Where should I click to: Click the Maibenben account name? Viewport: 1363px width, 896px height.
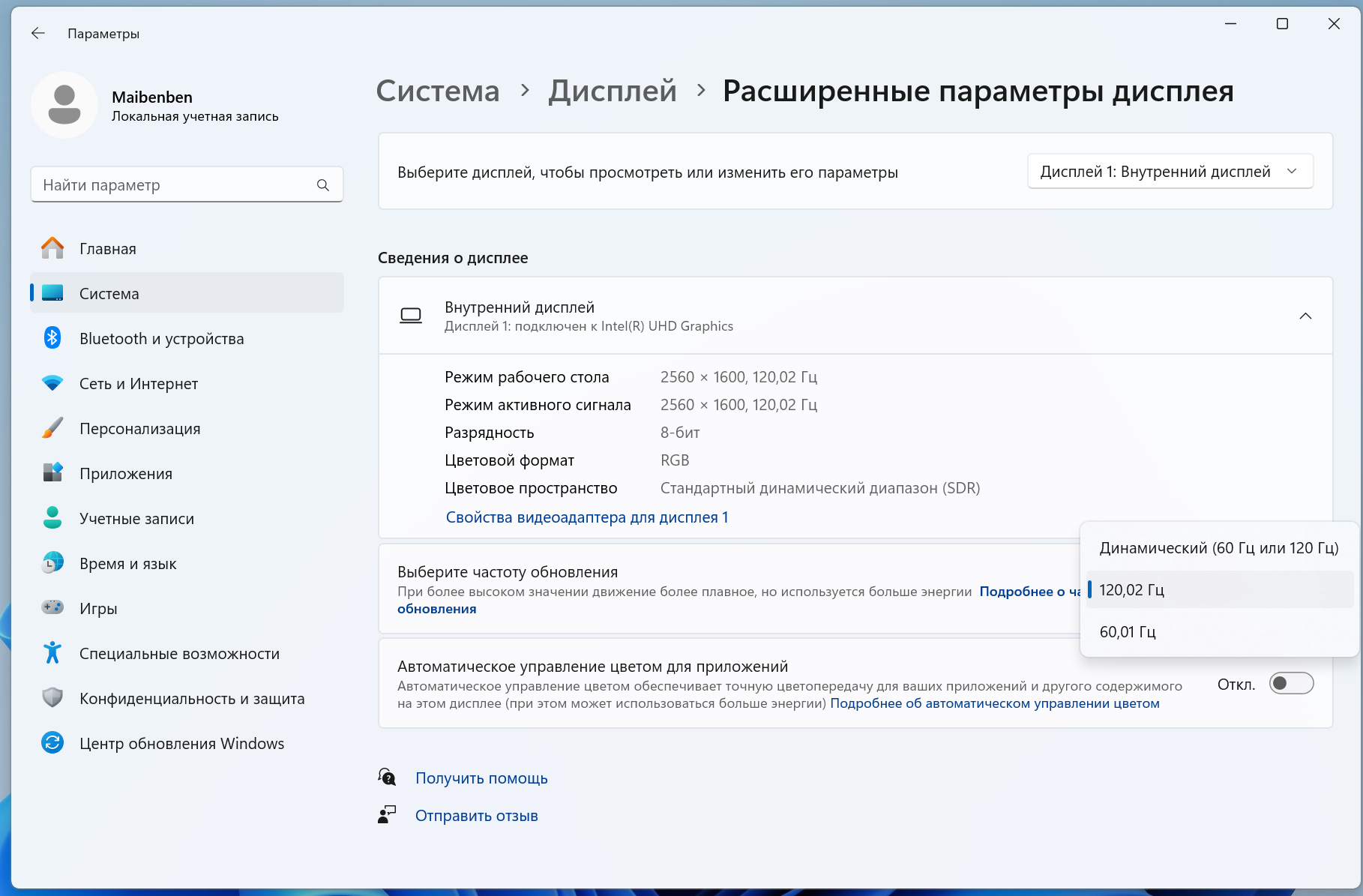pyautogui.click(x=152, y=97)
